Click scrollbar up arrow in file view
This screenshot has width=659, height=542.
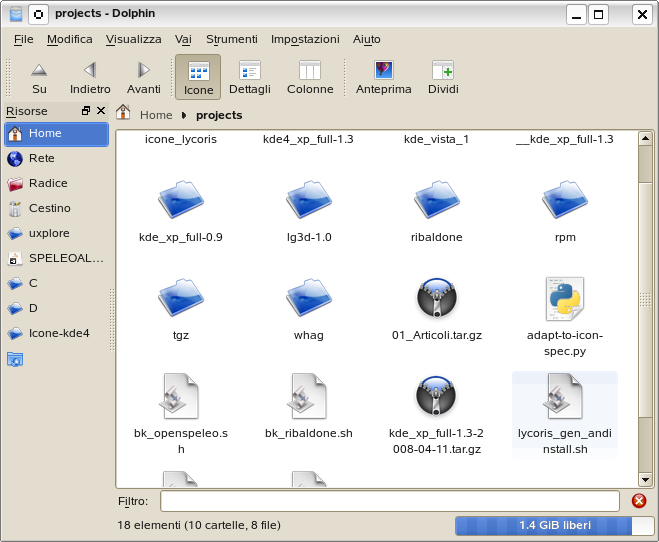(645, 138)
